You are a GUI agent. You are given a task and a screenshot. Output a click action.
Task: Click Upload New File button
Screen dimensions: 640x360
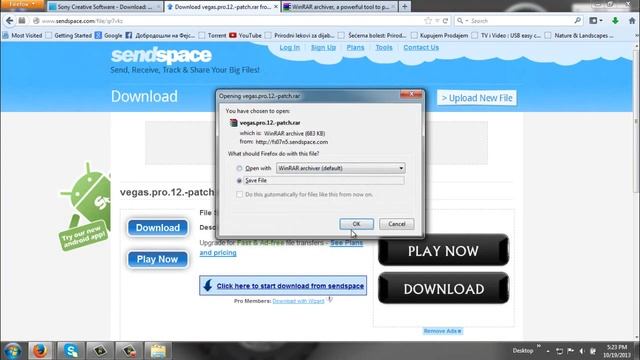(477, 98)
